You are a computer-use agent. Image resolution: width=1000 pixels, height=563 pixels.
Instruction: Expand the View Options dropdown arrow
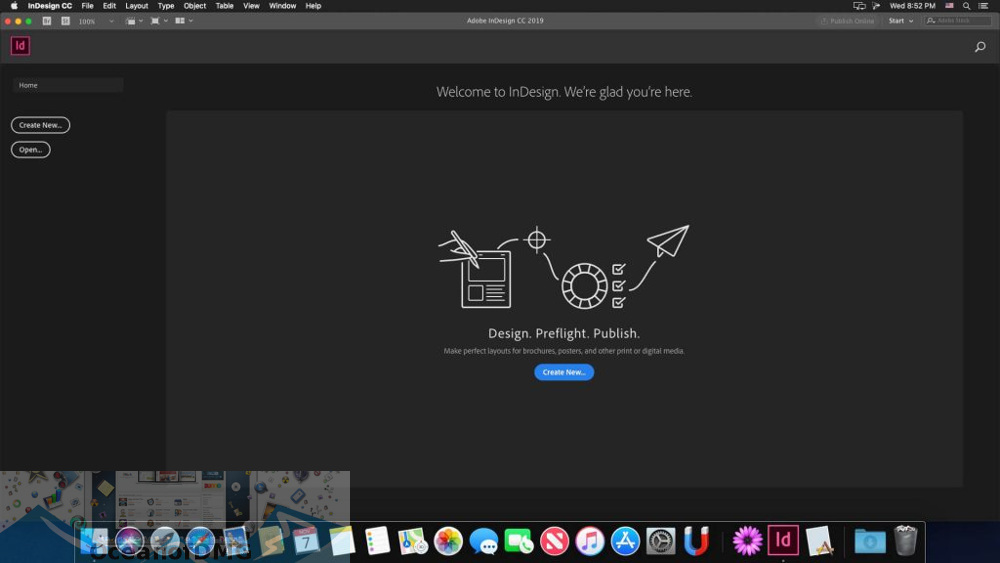[141, 21]
